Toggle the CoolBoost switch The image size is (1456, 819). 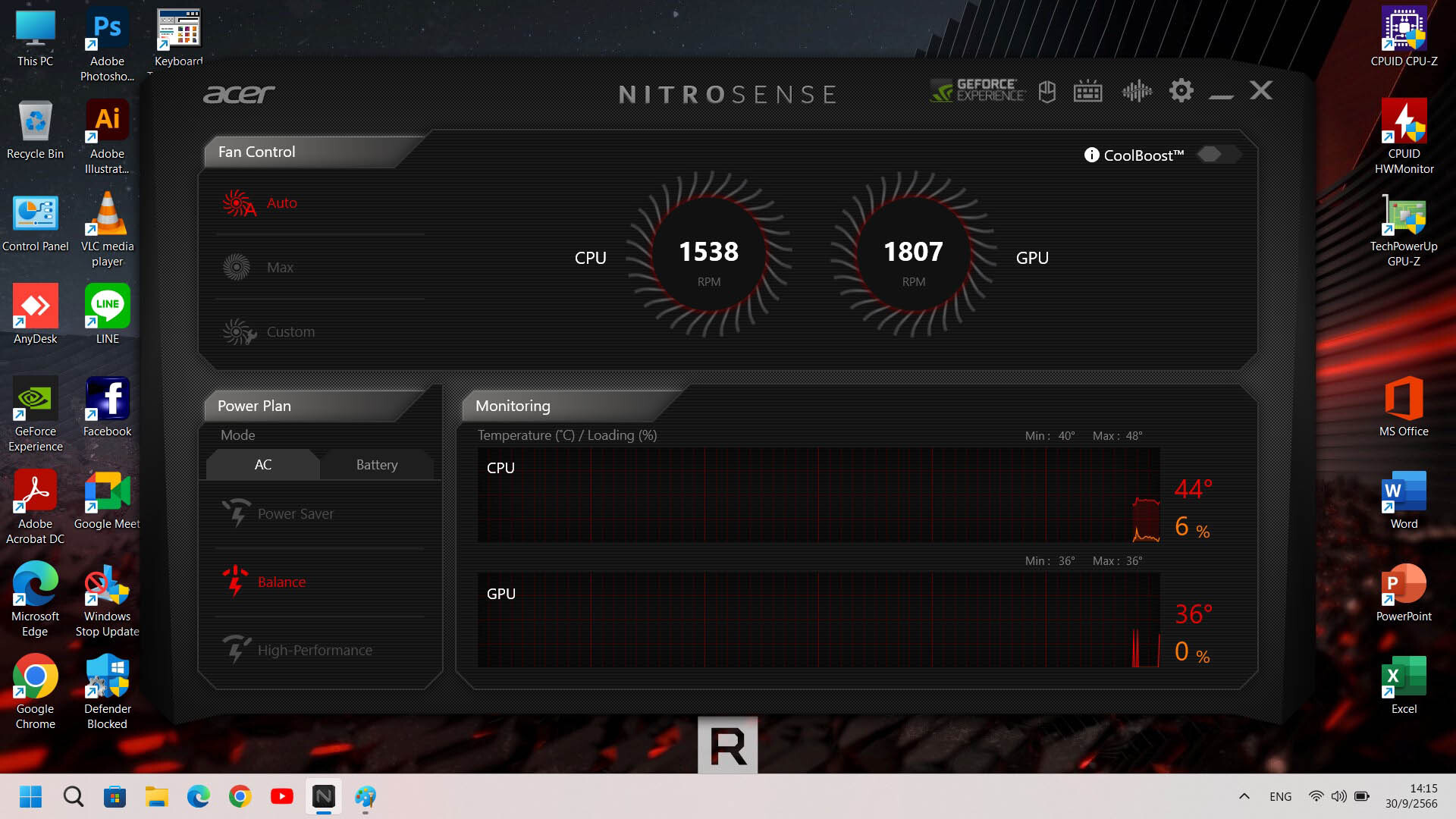click(x=1218, y=154)
